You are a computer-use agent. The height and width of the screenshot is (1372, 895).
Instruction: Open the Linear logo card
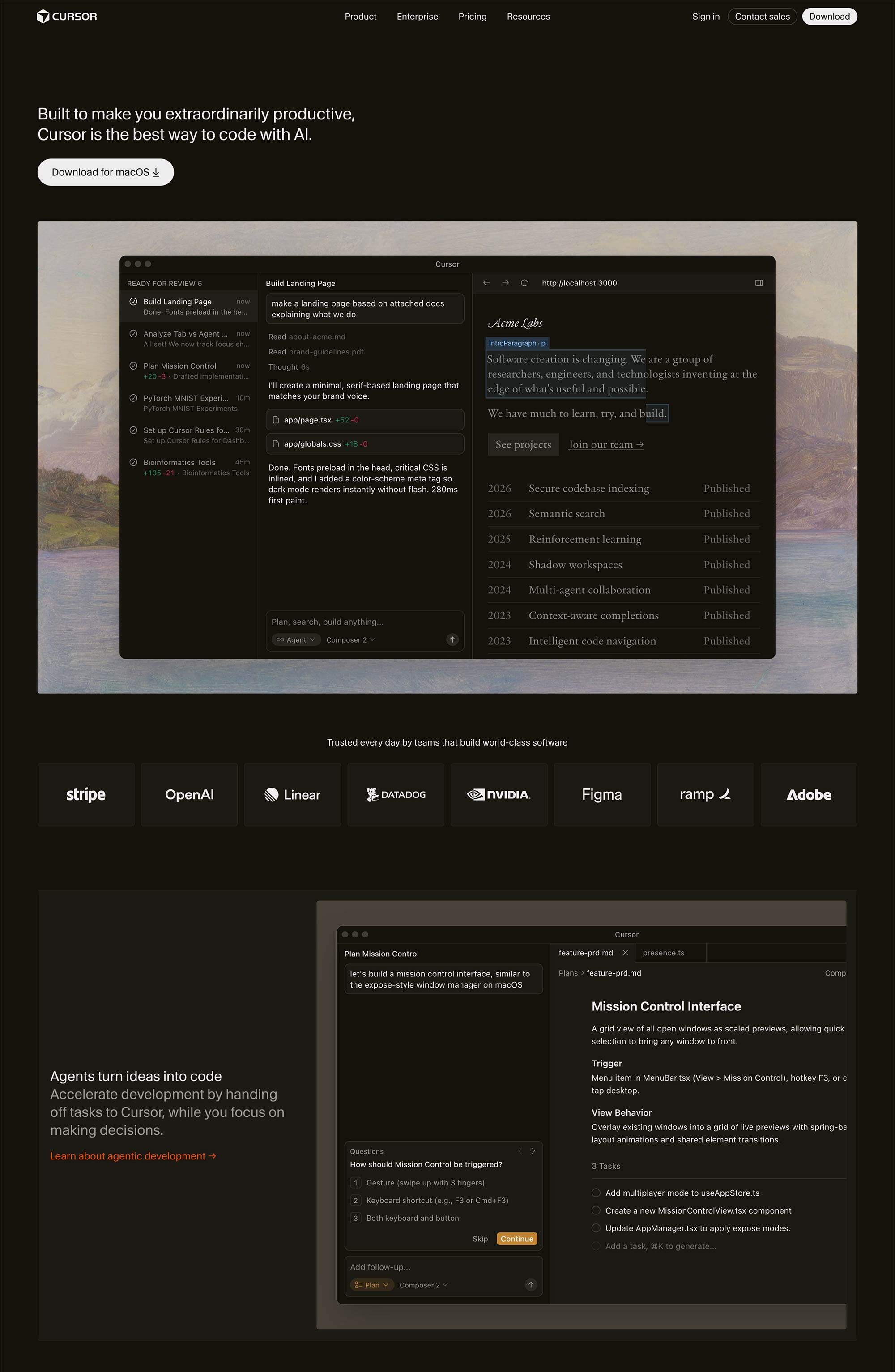[292, 794]
